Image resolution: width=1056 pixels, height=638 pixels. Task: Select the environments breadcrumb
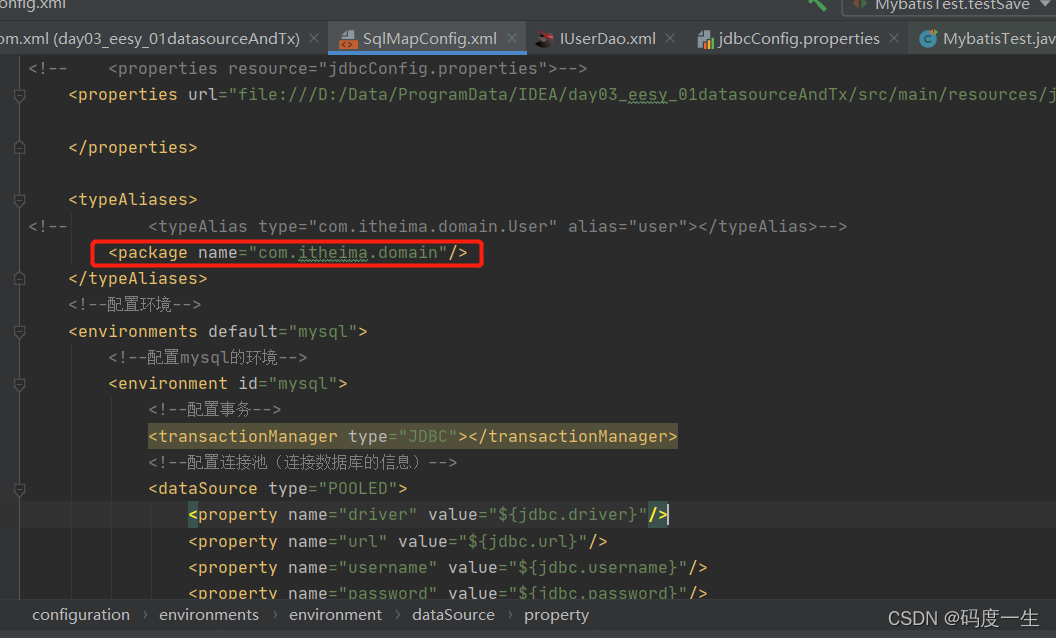pos(209,615)
